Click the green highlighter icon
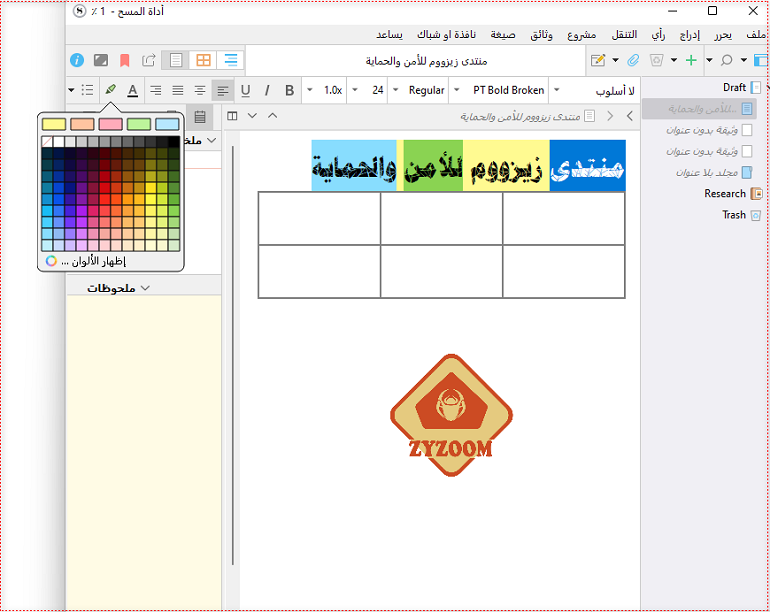This screenshot has height=612, width=770. (x=110, y=89)
